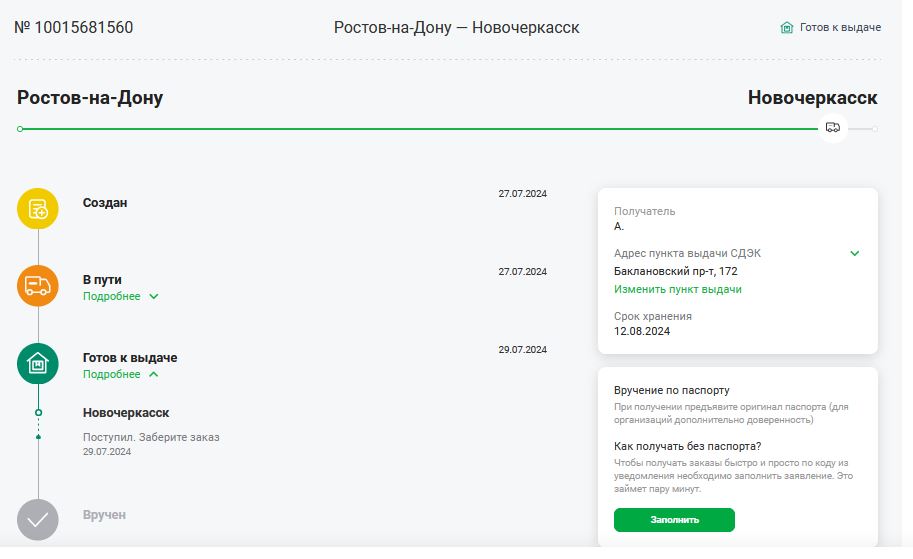Click the delivery truck icon on progress bar
Screen dimensions: 913x559
tap(833, 128)
